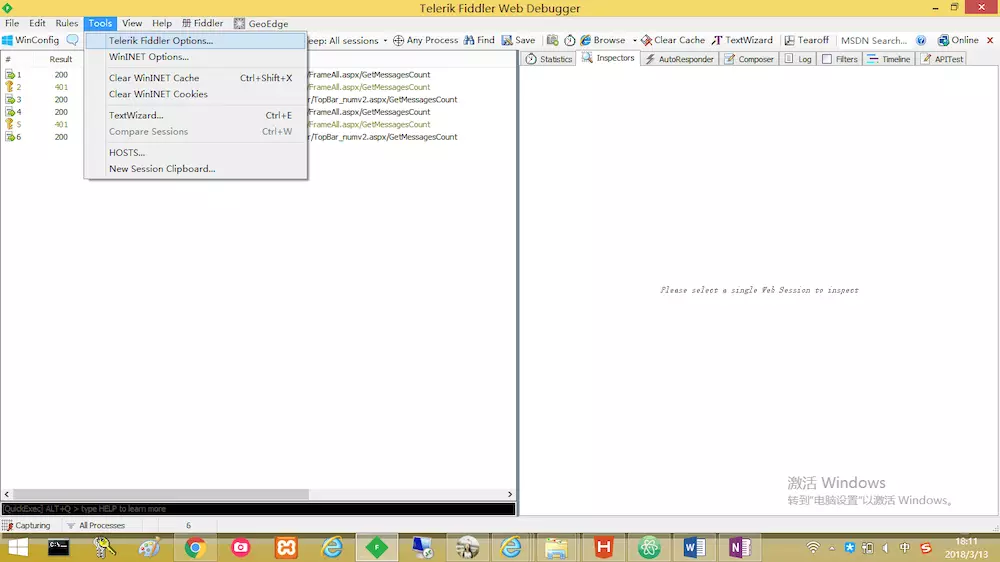This screenshot has width=1000, height=562.
Task: Open the Windows Start button
Action: click(x=18, y=547)
